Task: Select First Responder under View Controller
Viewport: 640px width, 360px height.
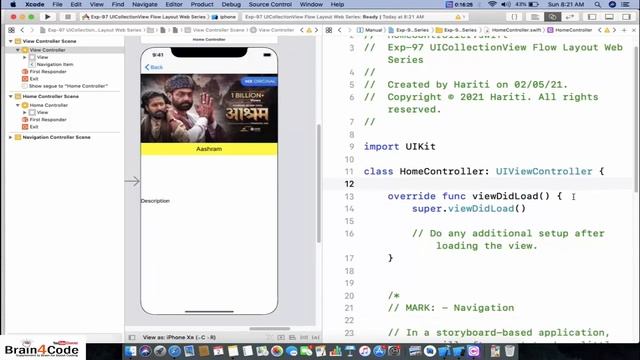Action: [x=48, y=71]
